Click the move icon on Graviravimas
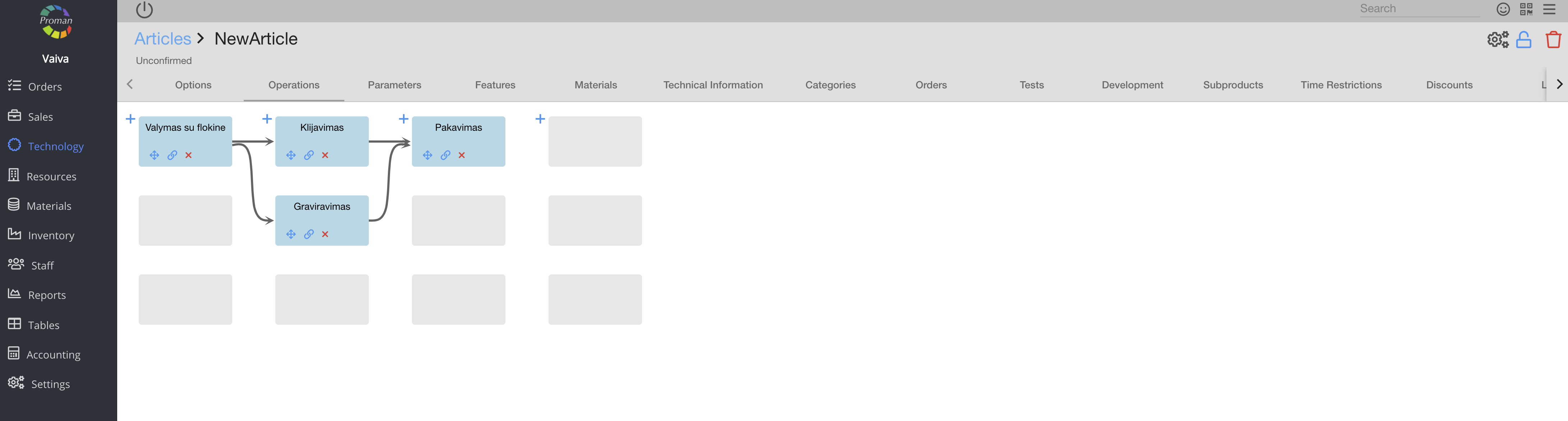Viewport: 1568px width, 421px height. 291,234
